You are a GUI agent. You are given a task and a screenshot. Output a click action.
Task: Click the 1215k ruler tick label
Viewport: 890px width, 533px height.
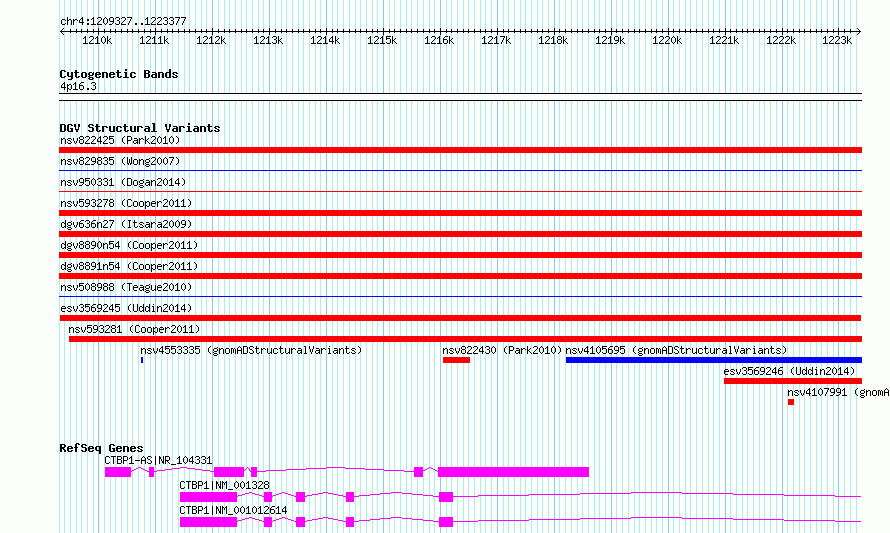point(382,40)
